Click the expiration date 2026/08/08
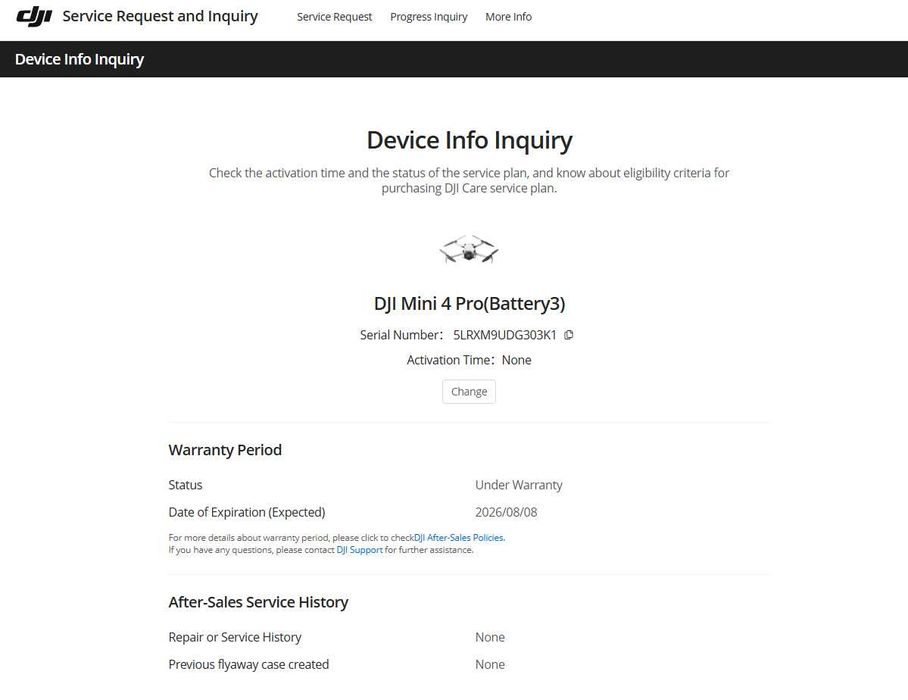The image size is (908, 700). pyautogui.click(x=506, y=512)
